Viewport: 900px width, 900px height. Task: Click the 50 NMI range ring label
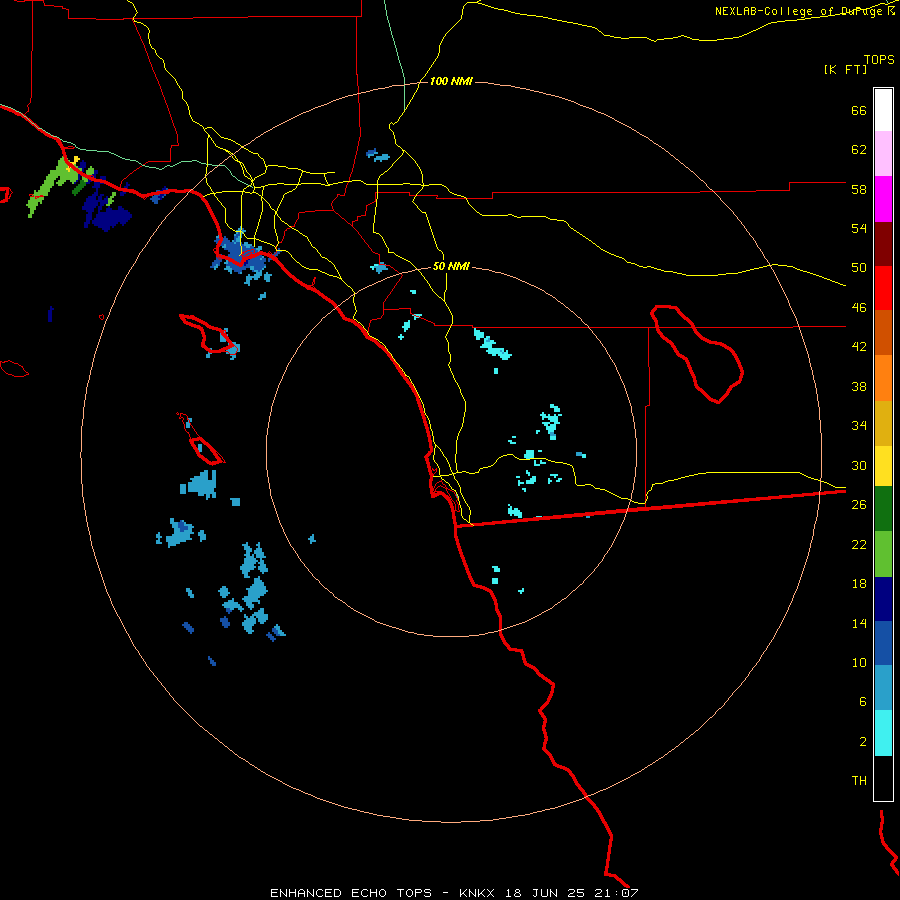coord(451,266)
